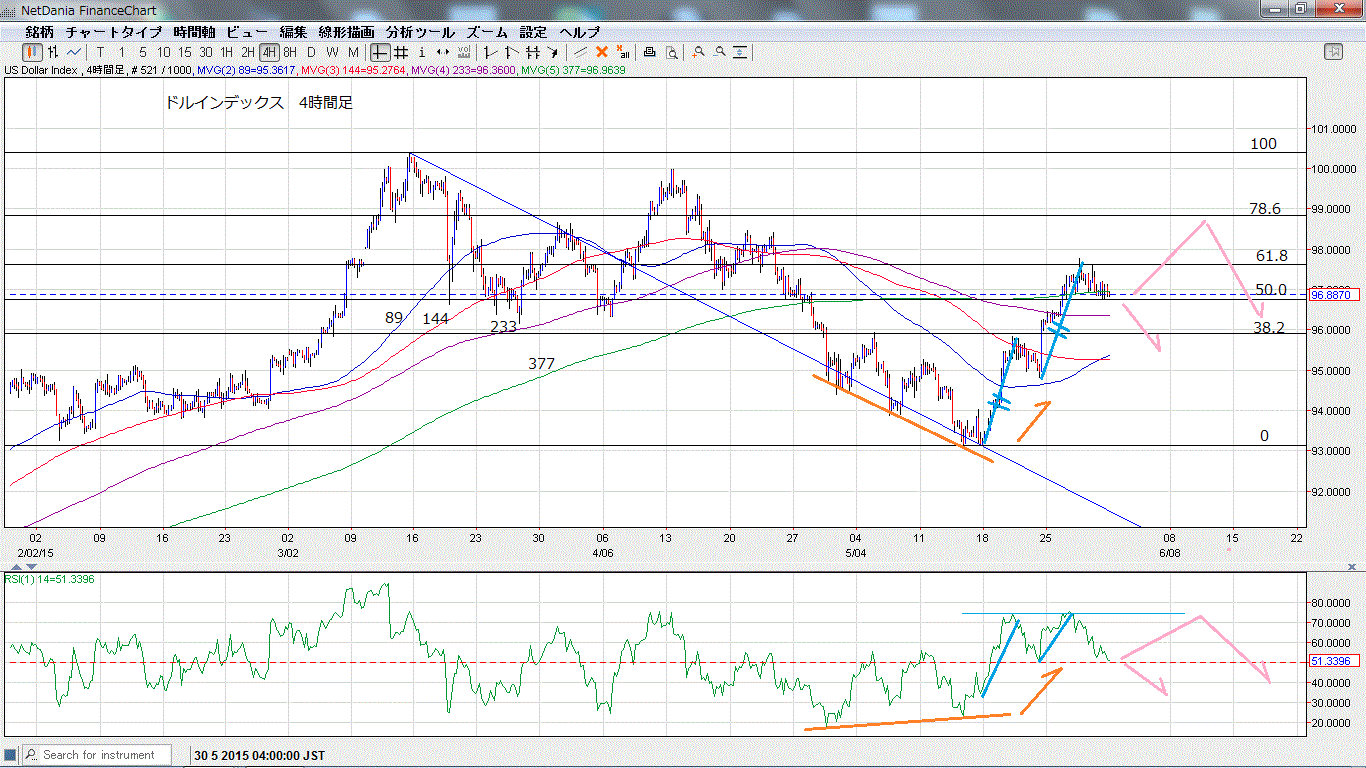Open the ズーム menu
The image size is (1366, 768).
[487, 32]
